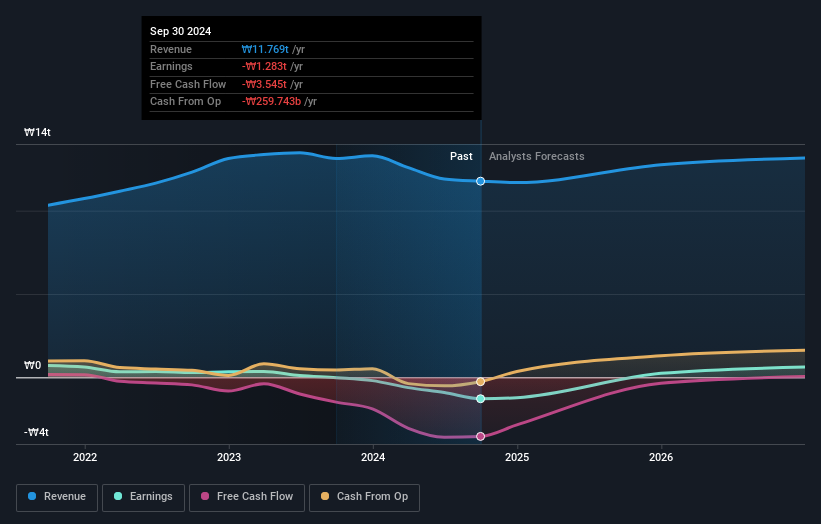Click the 2023 x-axis label
Viewport: 821px width, 524px height.
(x=229, y=458)
